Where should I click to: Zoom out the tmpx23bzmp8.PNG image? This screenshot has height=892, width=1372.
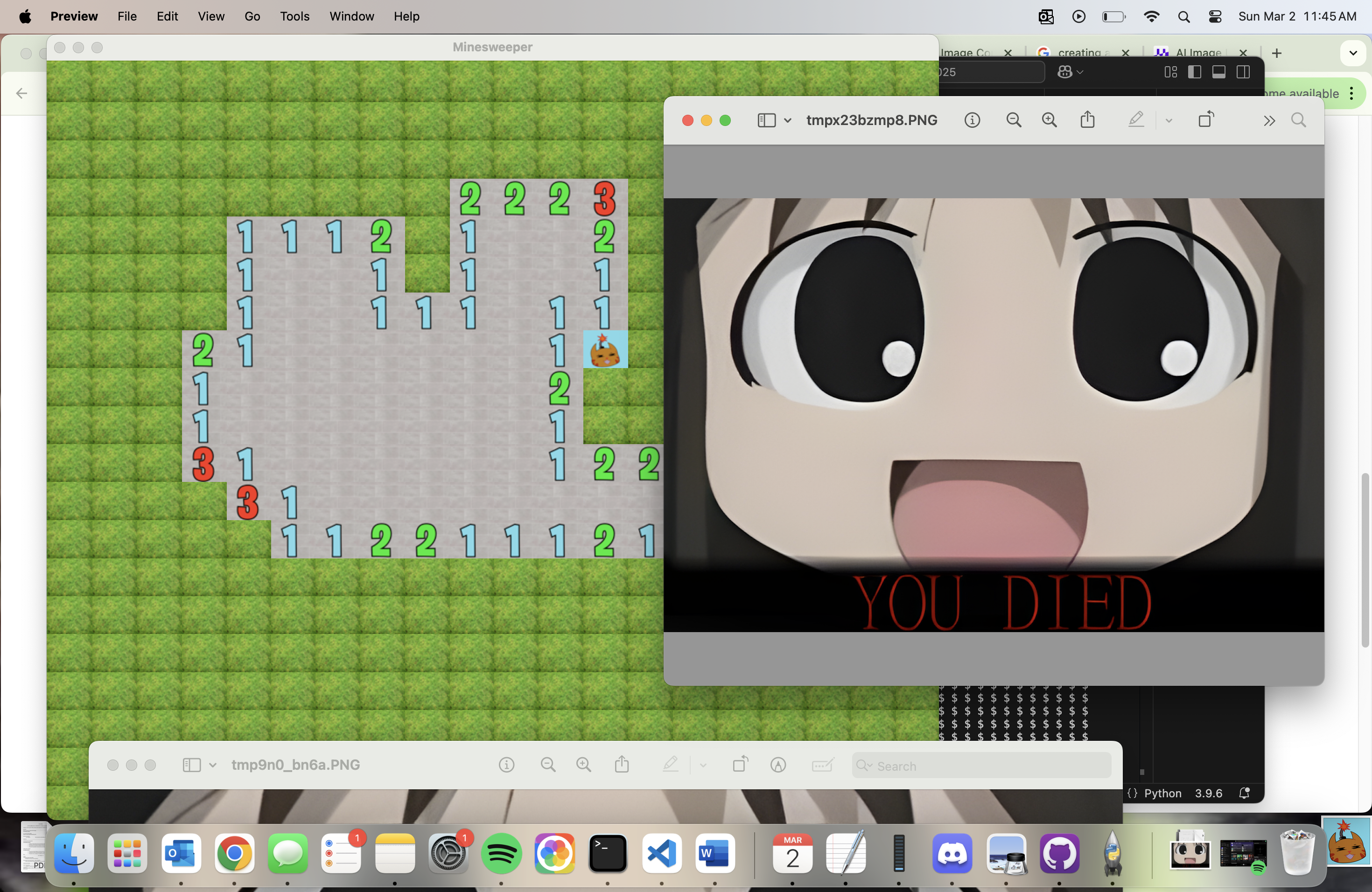(x=1014, y=120)
